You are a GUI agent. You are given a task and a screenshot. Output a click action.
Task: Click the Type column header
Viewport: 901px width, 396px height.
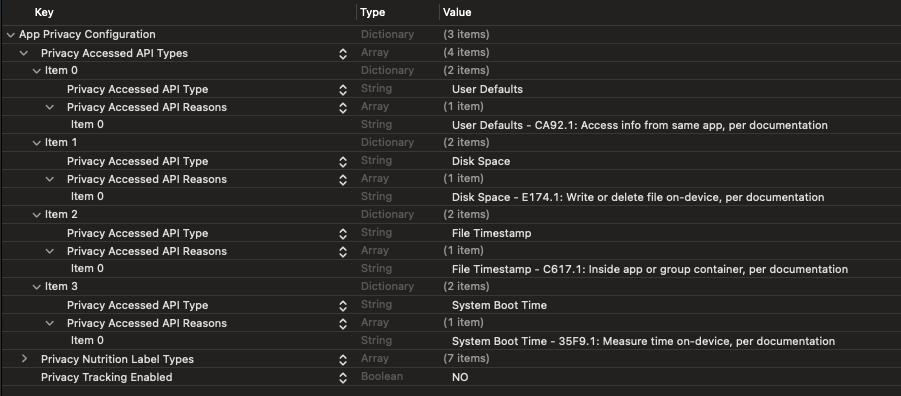(x=372, y=12)
